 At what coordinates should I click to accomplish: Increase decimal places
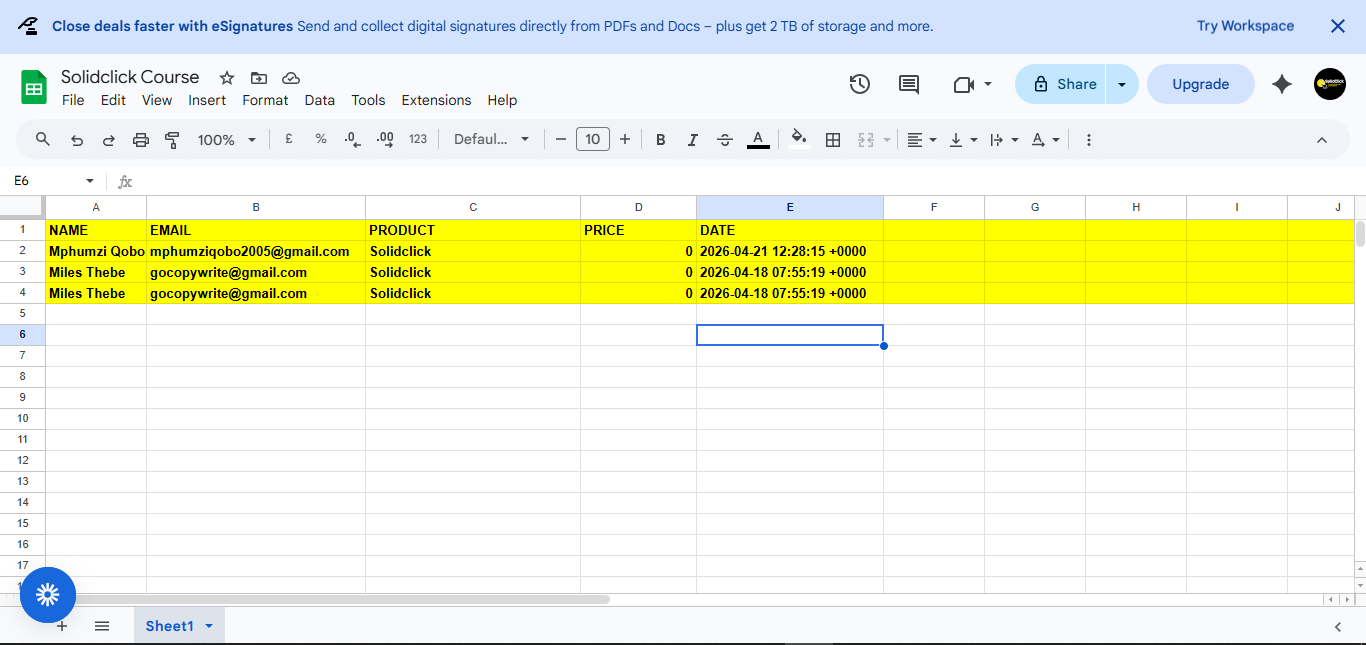pos(385,140)
